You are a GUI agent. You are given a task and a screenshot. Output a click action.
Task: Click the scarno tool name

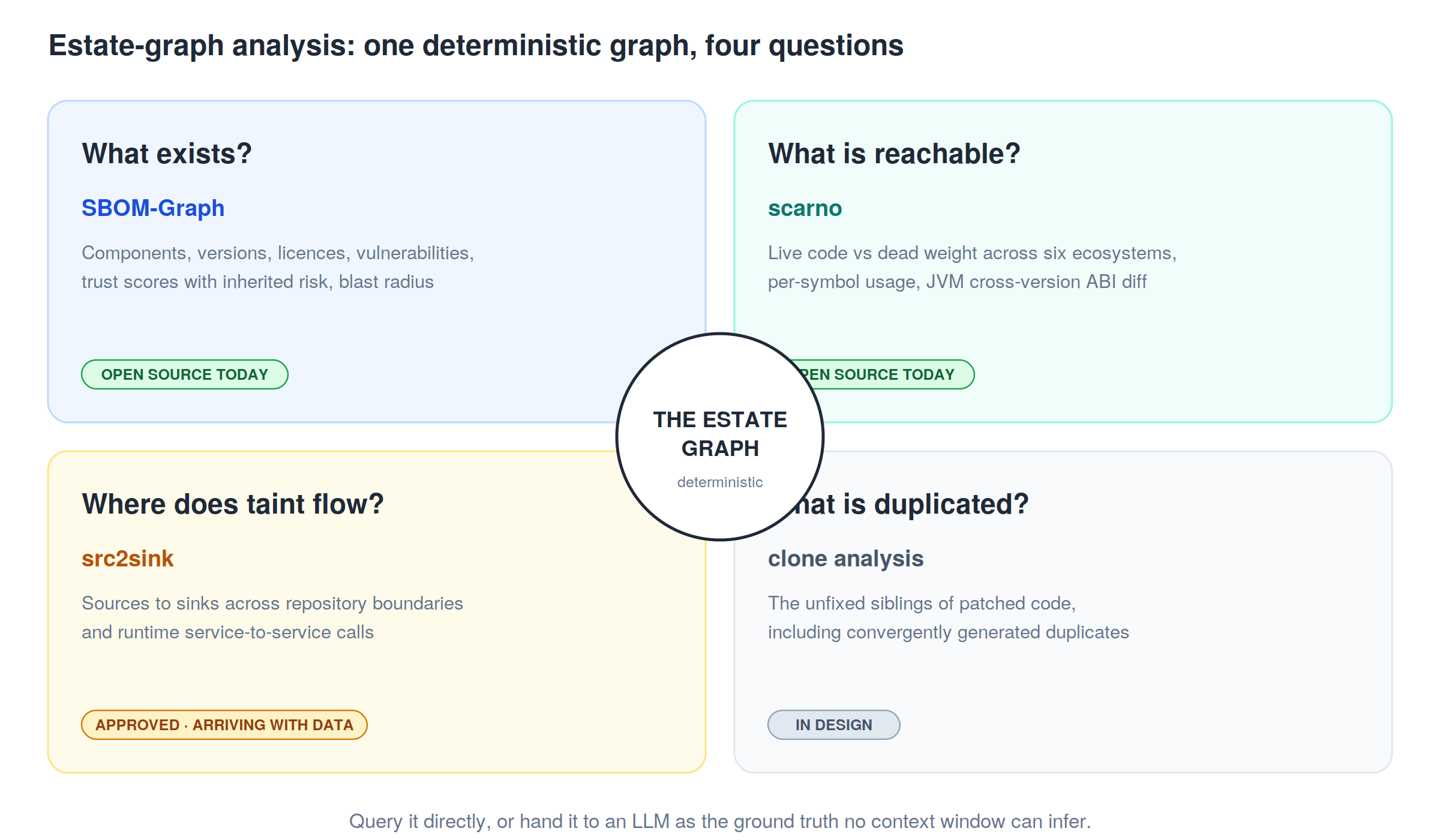tap(805, 208)
